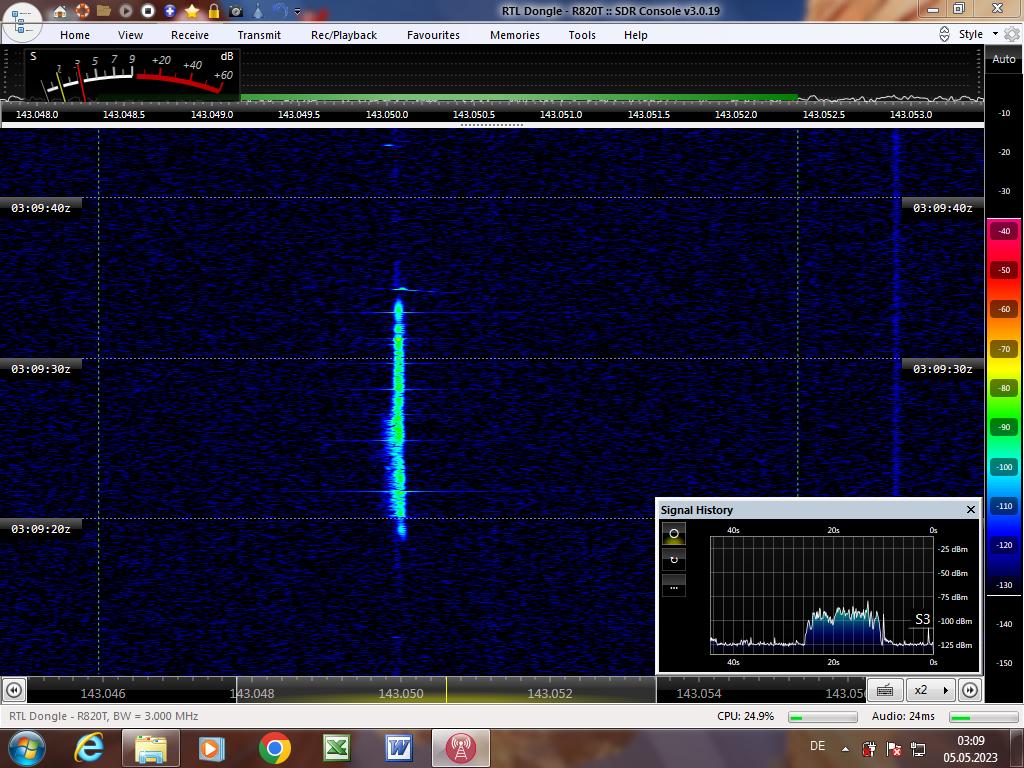The width and height of the screenshot is (1024, 768).
Task: Click the green filter bandwidth bar
Action: [519, 98]
